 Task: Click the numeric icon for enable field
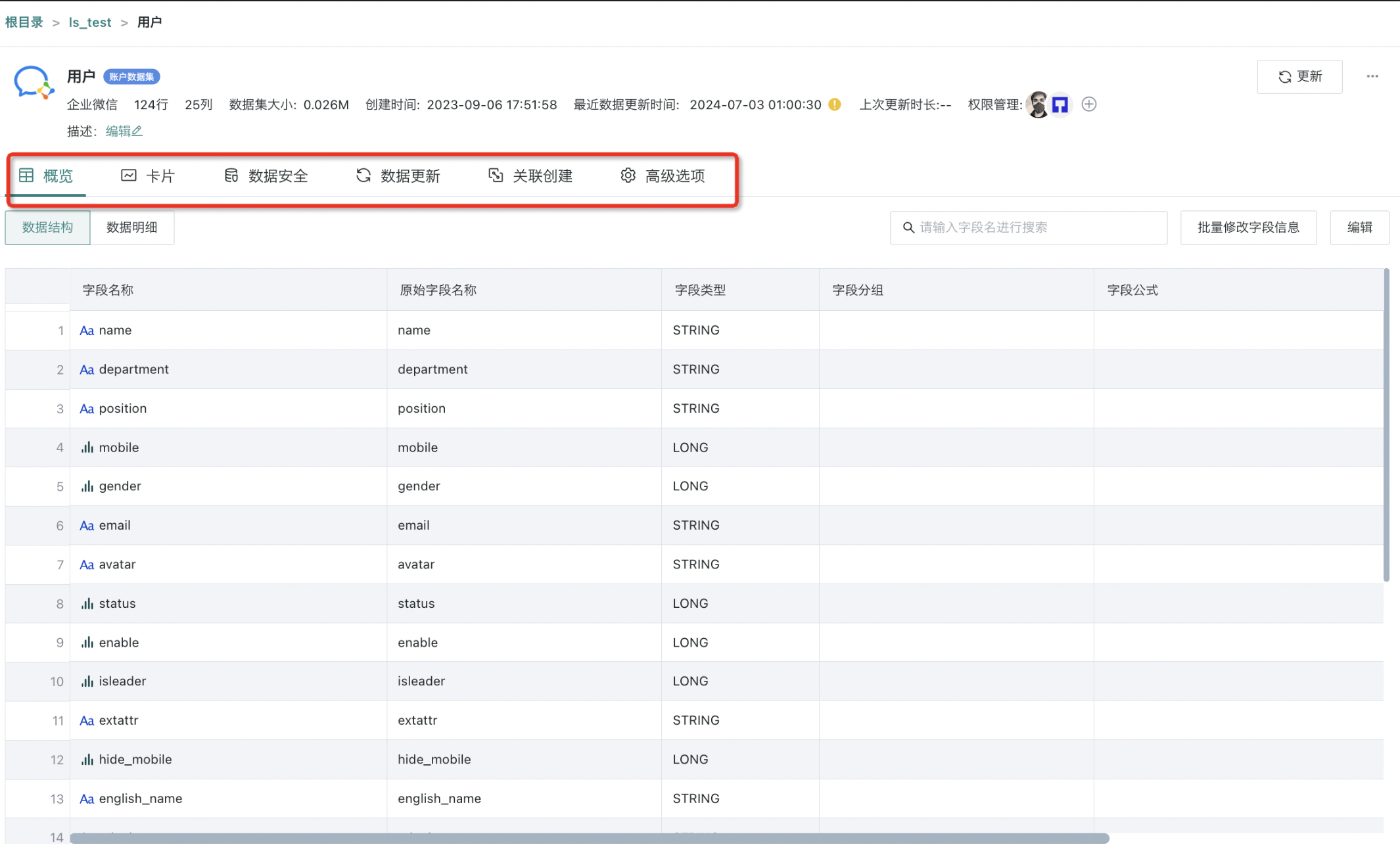pos(87,643)
